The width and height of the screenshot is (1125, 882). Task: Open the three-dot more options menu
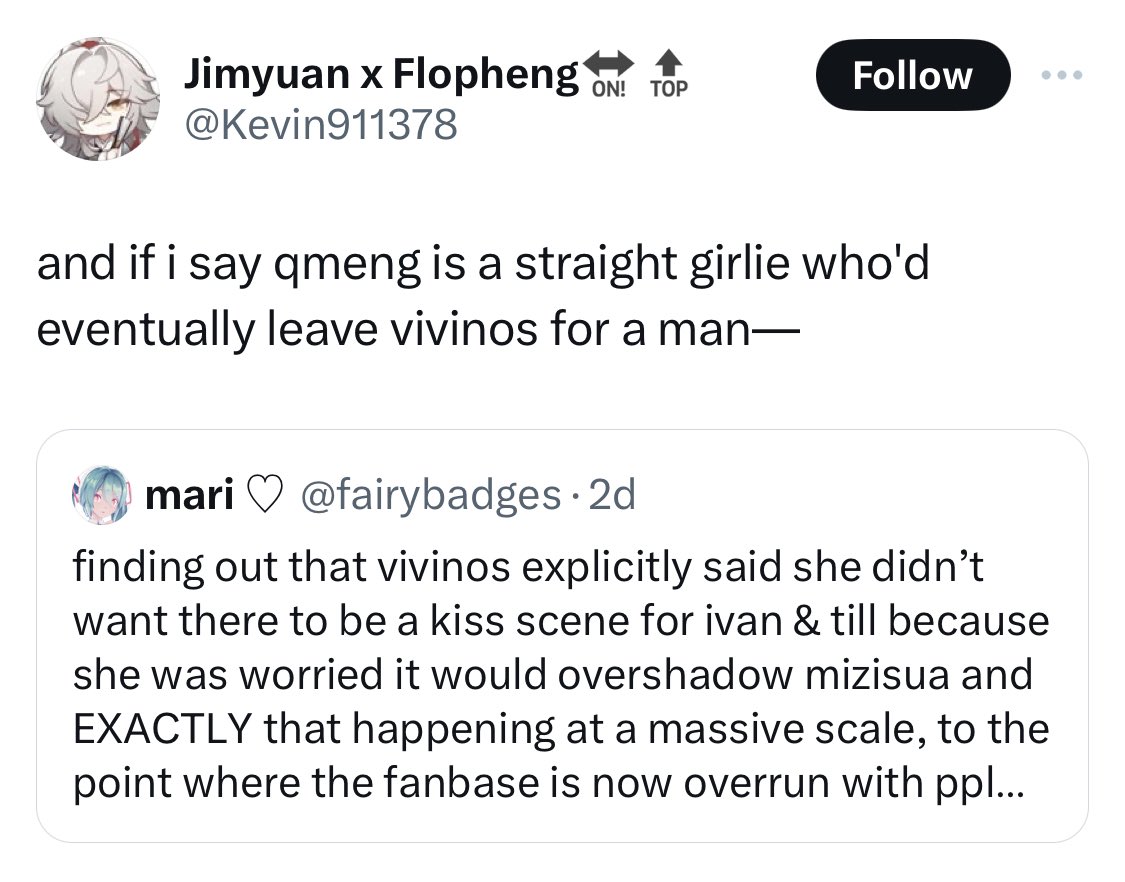click(1062, 75)
